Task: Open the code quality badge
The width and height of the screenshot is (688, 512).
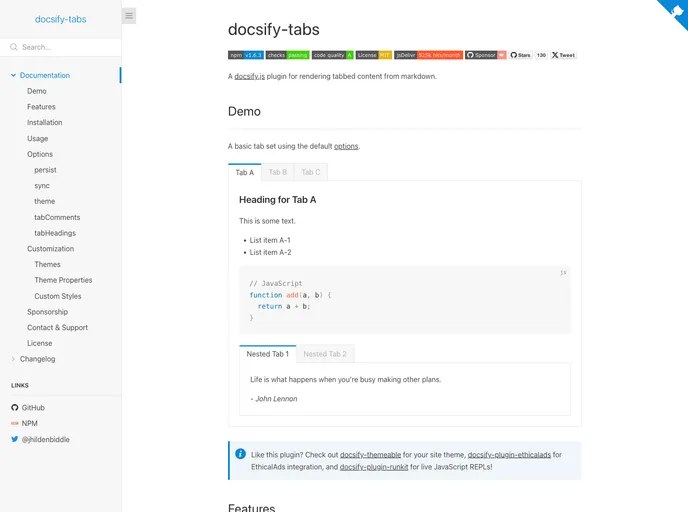Action: [333, 55]
